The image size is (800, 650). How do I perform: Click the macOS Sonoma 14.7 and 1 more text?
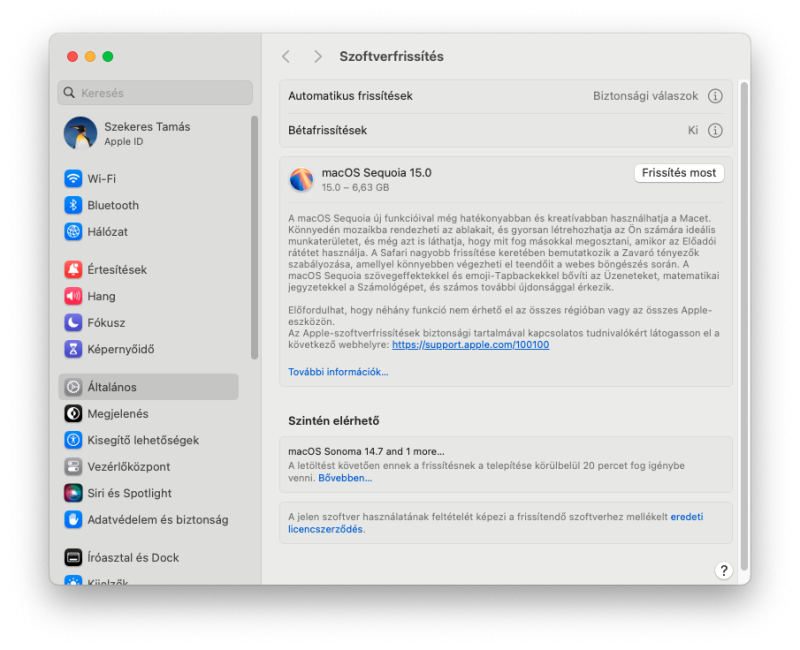coord(366,452)
